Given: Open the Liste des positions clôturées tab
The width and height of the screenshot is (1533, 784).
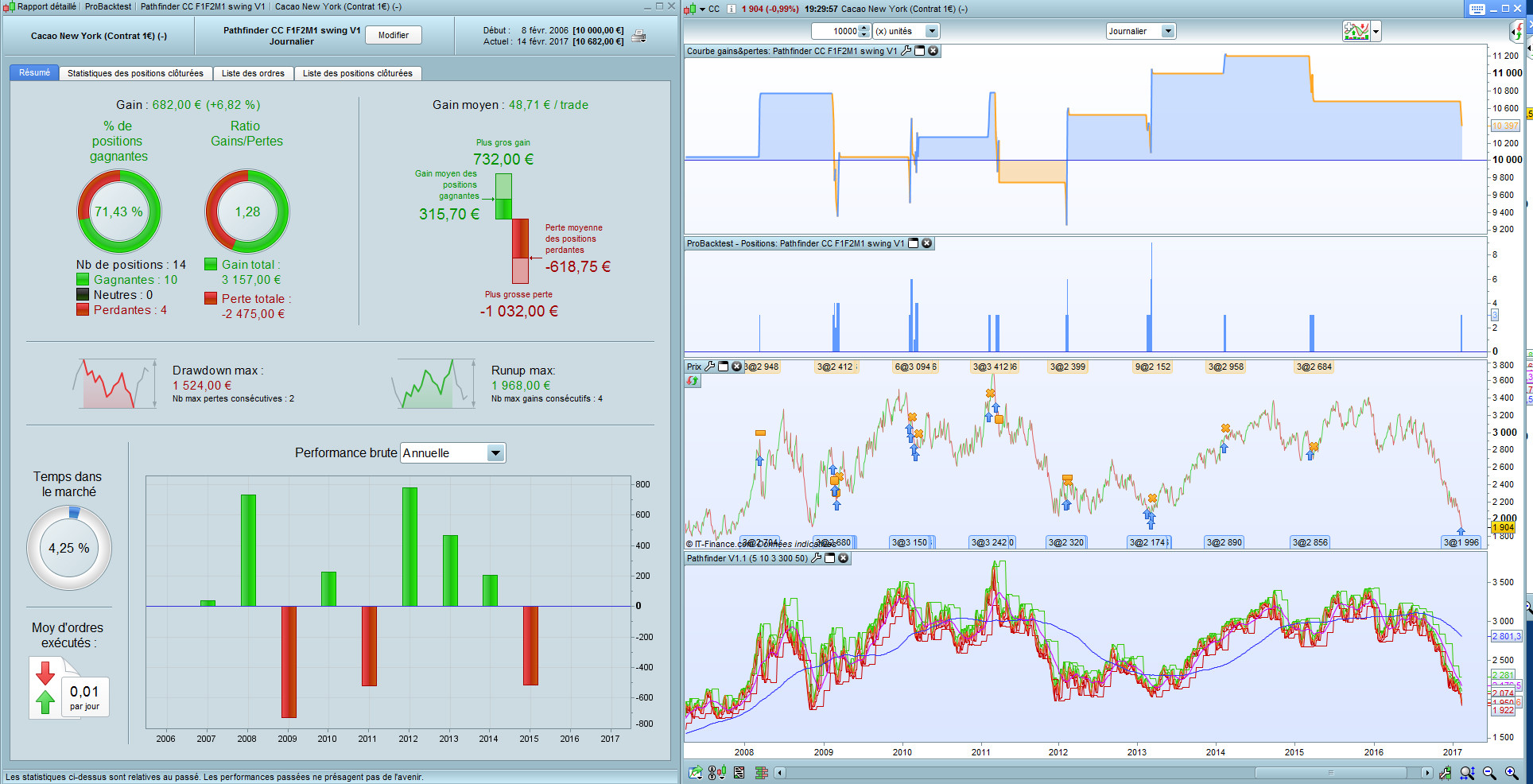Looking at the screenshot, I should point(358,73).
